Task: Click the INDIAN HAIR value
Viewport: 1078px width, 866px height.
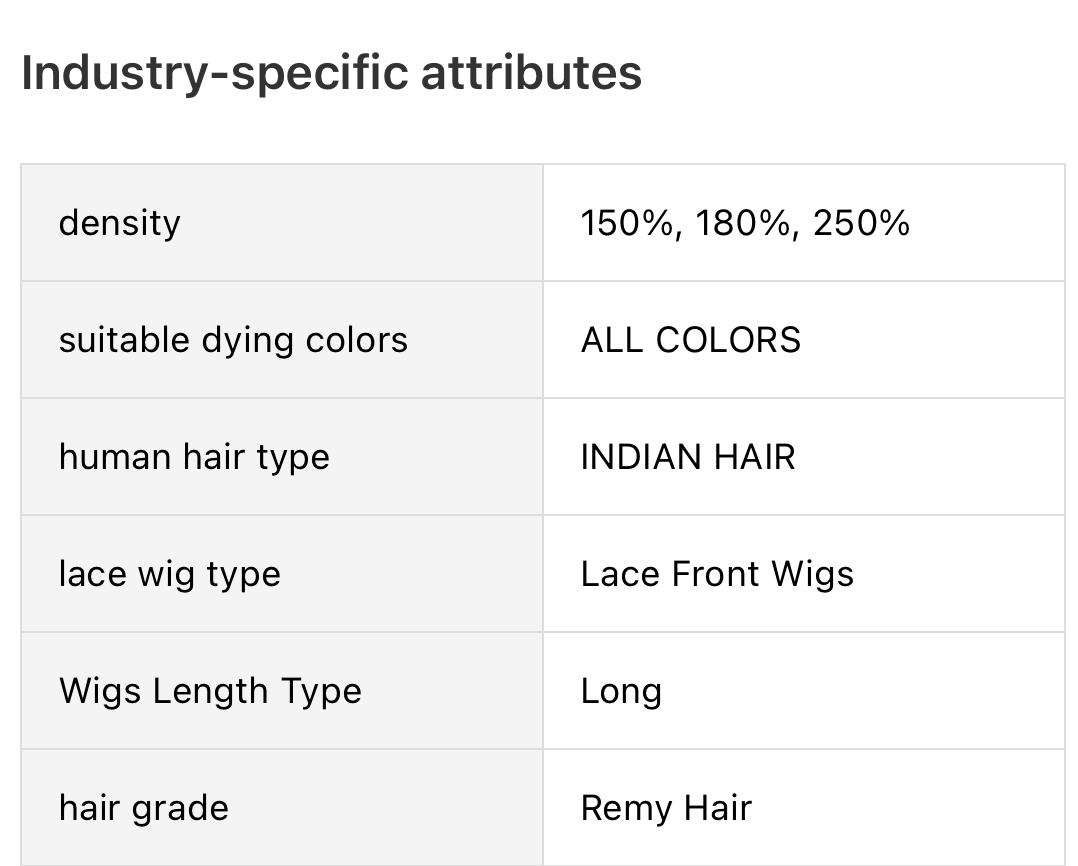Action: [x=688, y=457]
